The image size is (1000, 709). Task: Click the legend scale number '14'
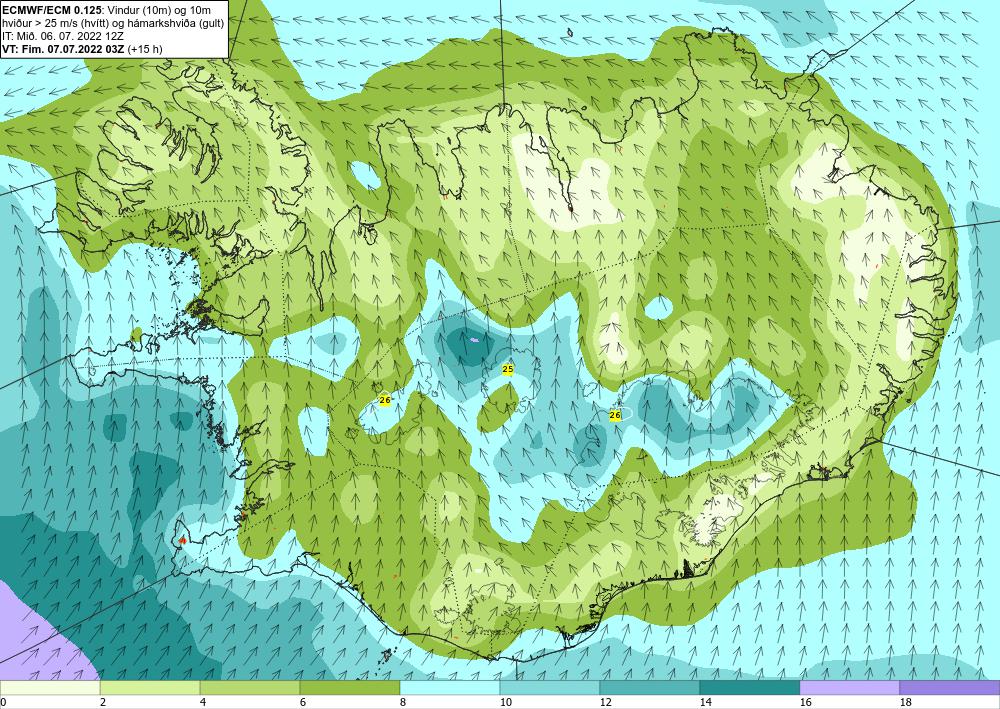[x=705, y=702]
